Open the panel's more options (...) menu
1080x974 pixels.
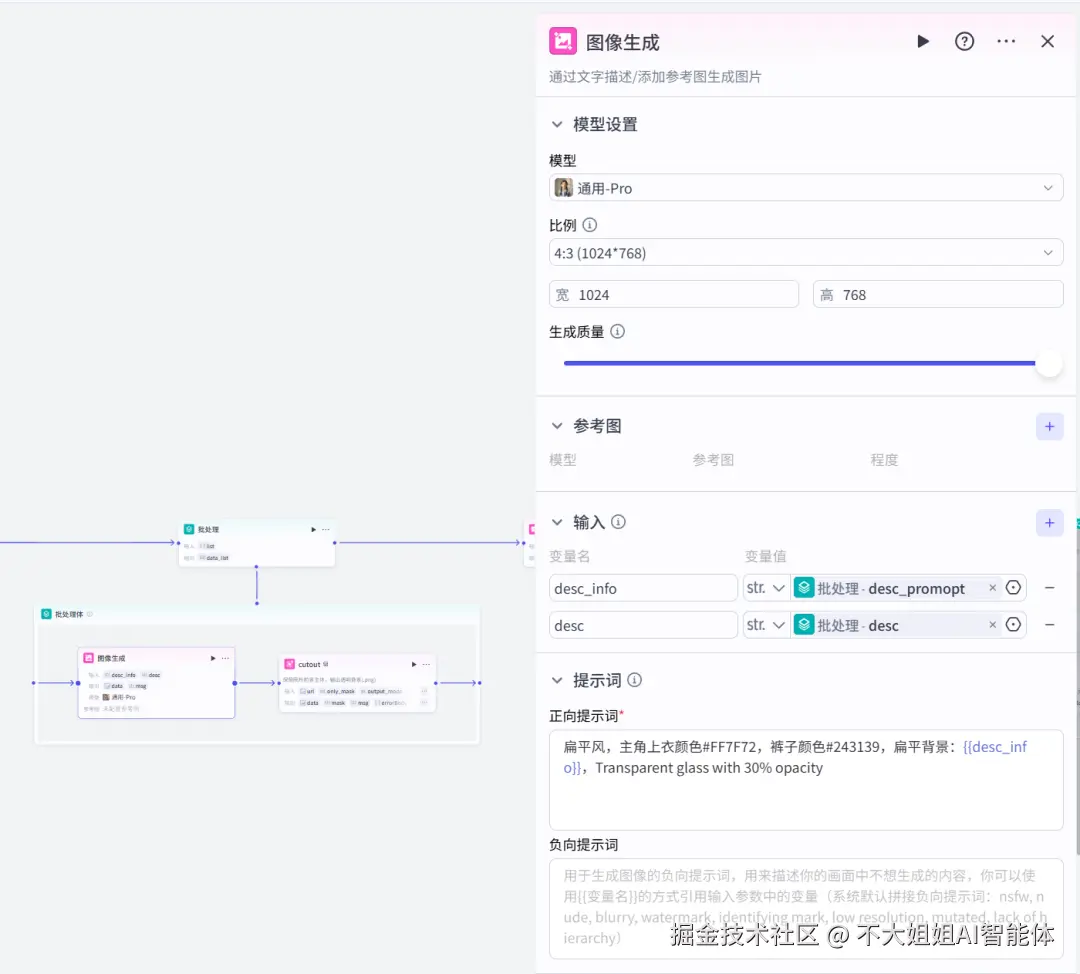point(1006,41)
